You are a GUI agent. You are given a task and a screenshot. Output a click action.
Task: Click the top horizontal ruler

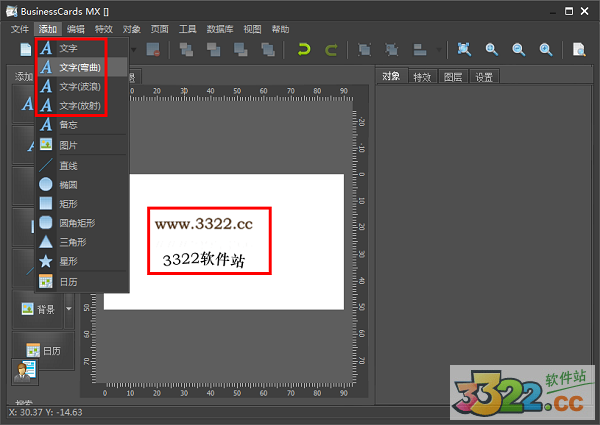pos(242,94)
